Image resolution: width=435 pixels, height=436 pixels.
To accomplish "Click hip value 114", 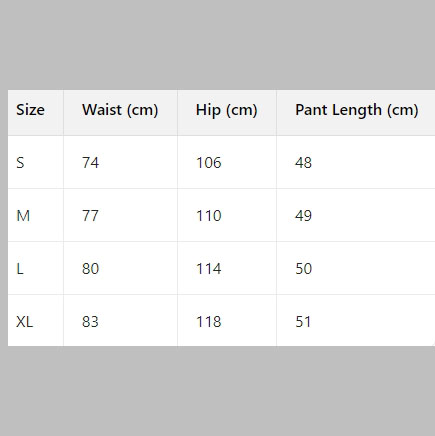I will 209,269.
